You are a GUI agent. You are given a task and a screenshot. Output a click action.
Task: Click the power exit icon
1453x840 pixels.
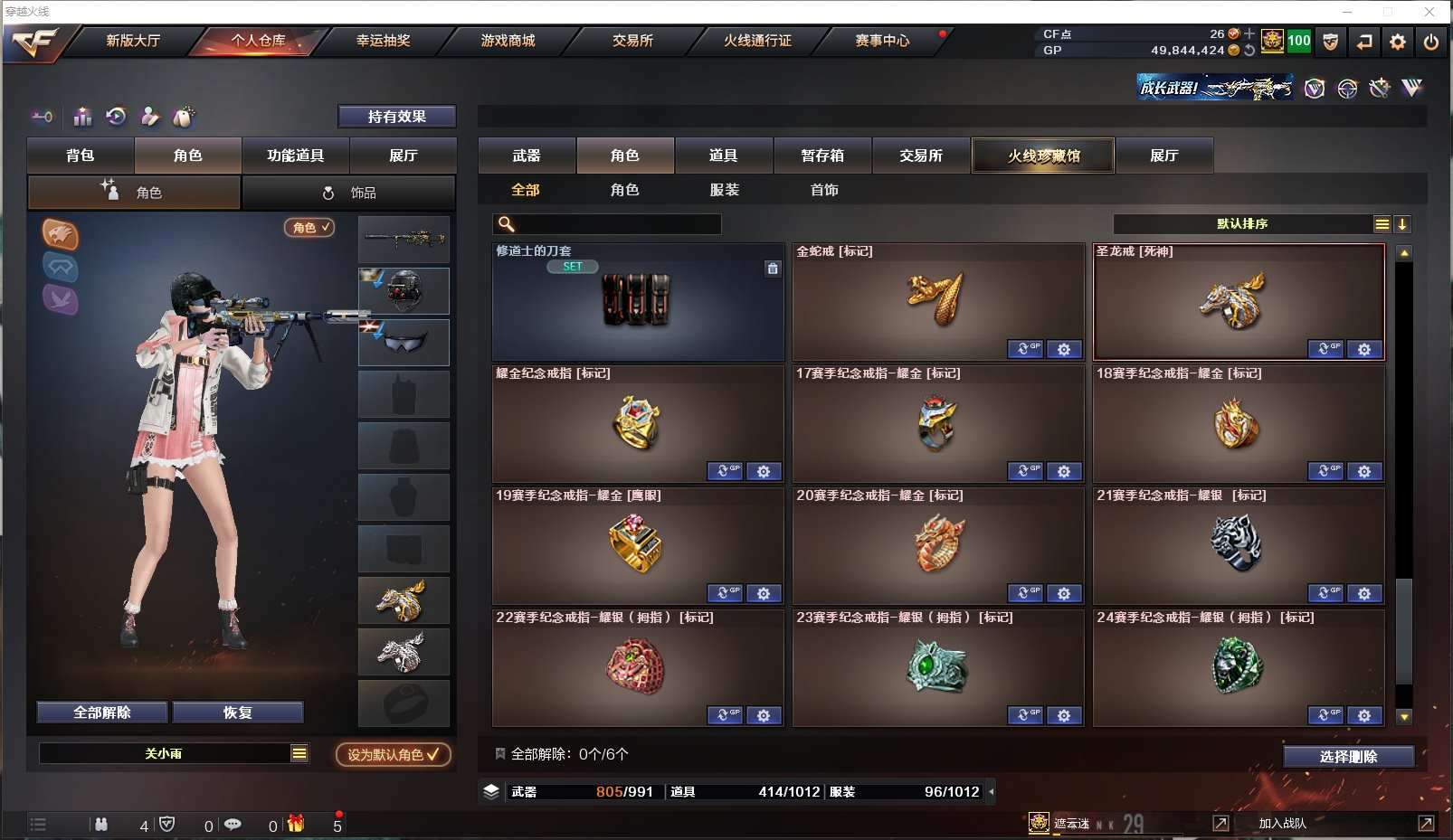(1431, 42)
